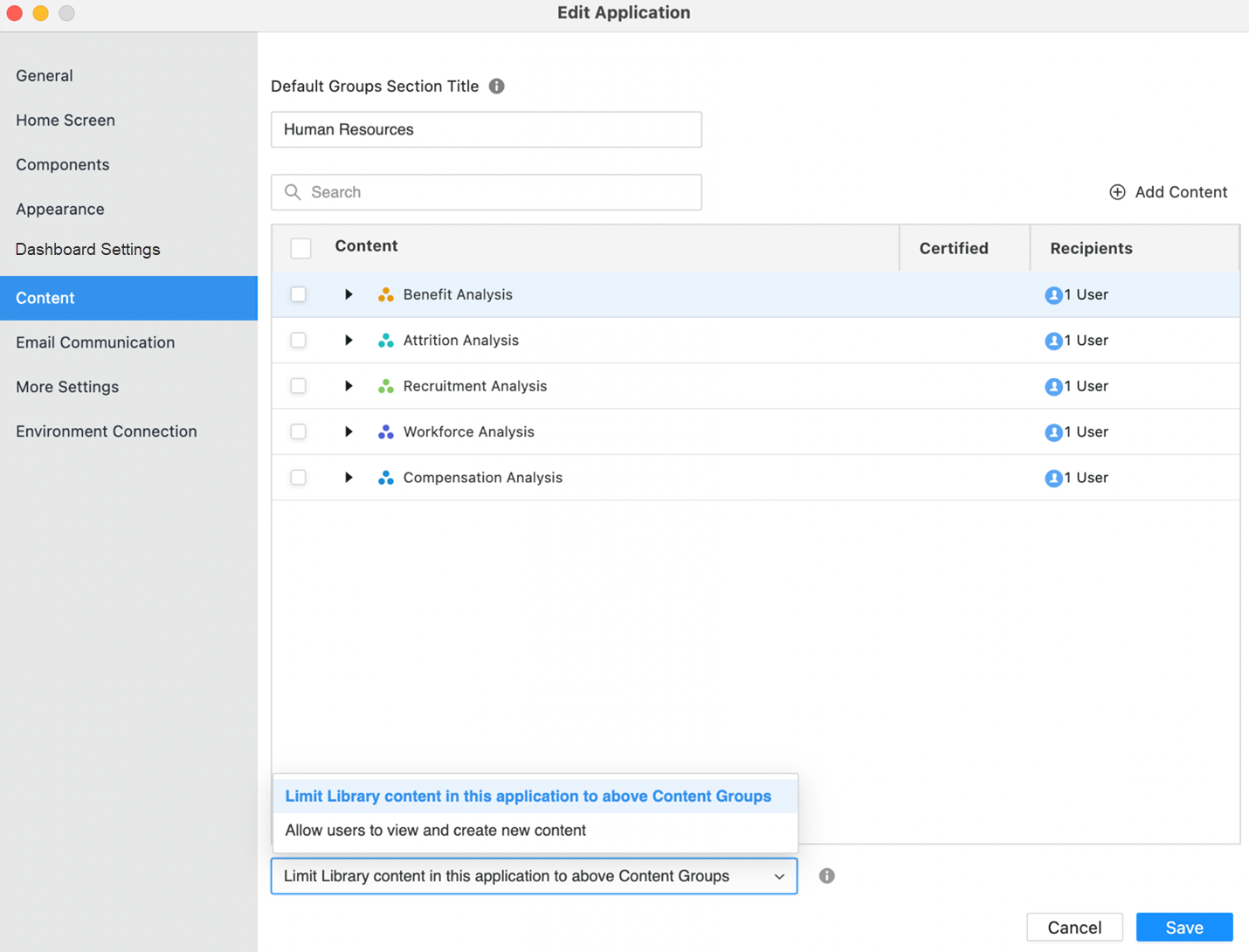Click info icon beside Default Groups Section Title

pos(497,86)
